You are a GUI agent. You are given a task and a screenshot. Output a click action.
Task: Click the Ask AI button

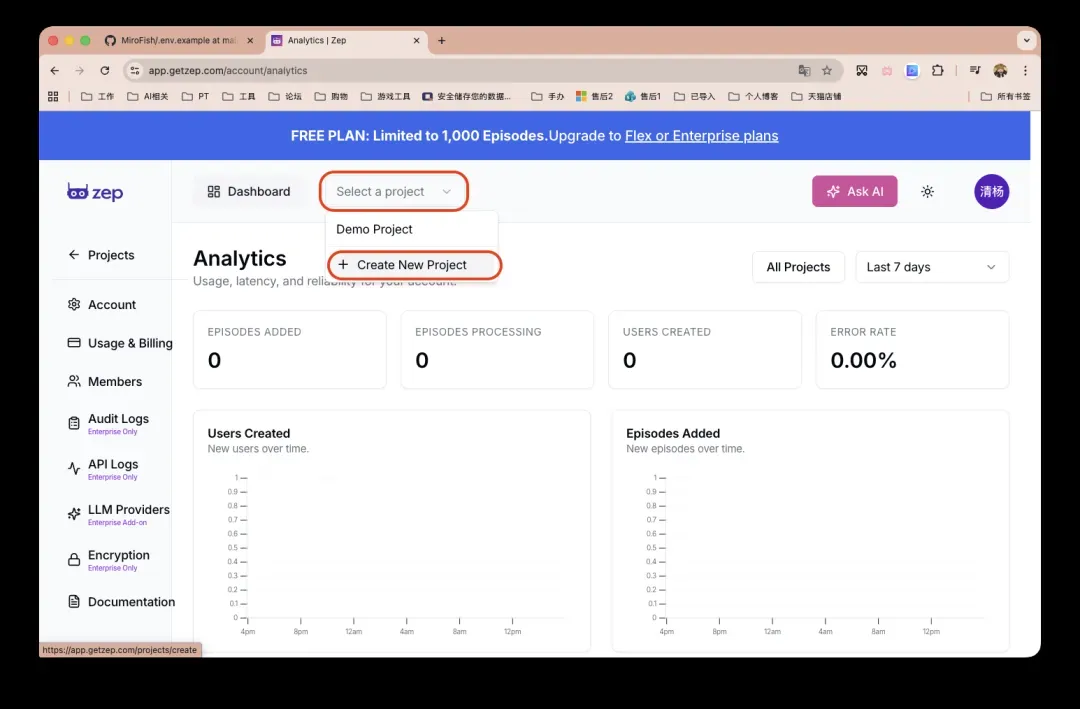tap(854, 192)
